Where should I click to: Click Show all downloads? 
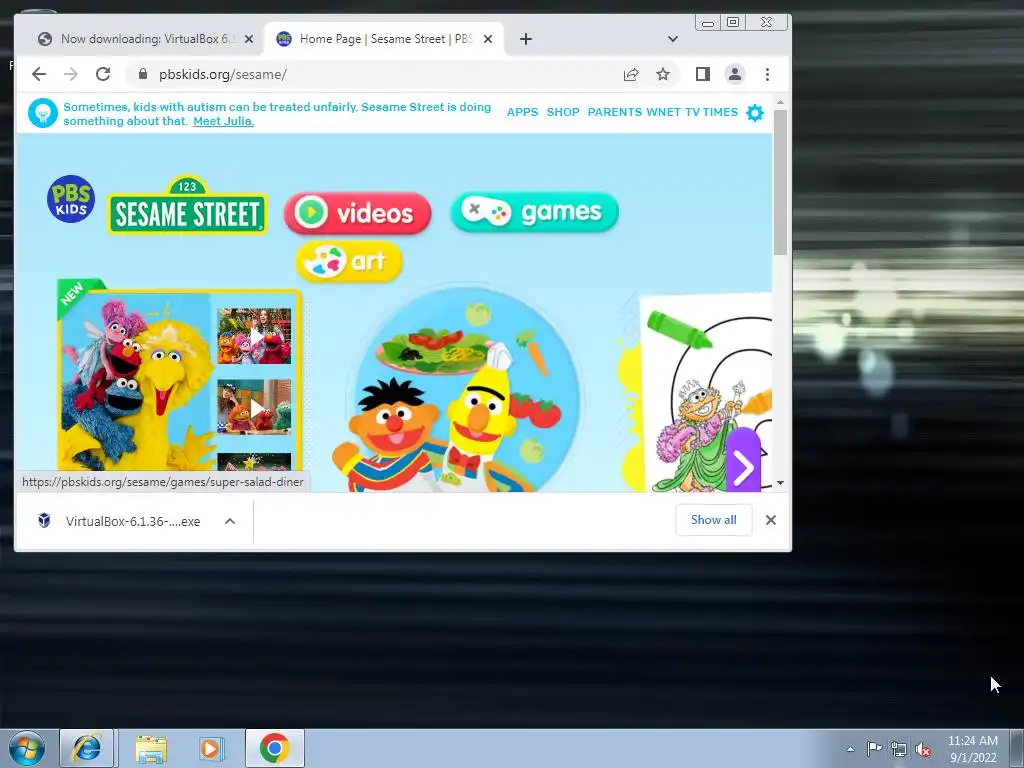(x=714, y=520)
